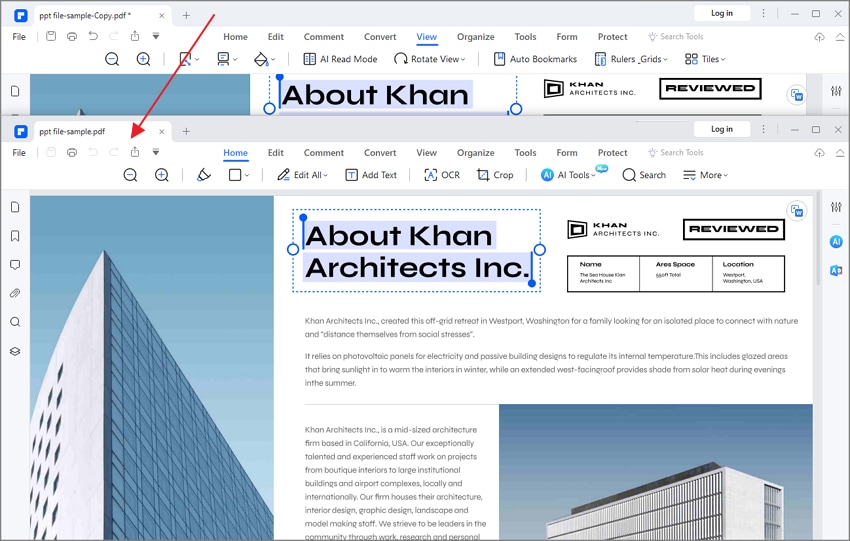Screen dimensions: 850x541
Task: Open Attachments panel in left sidebar
Action: [15, 293]
